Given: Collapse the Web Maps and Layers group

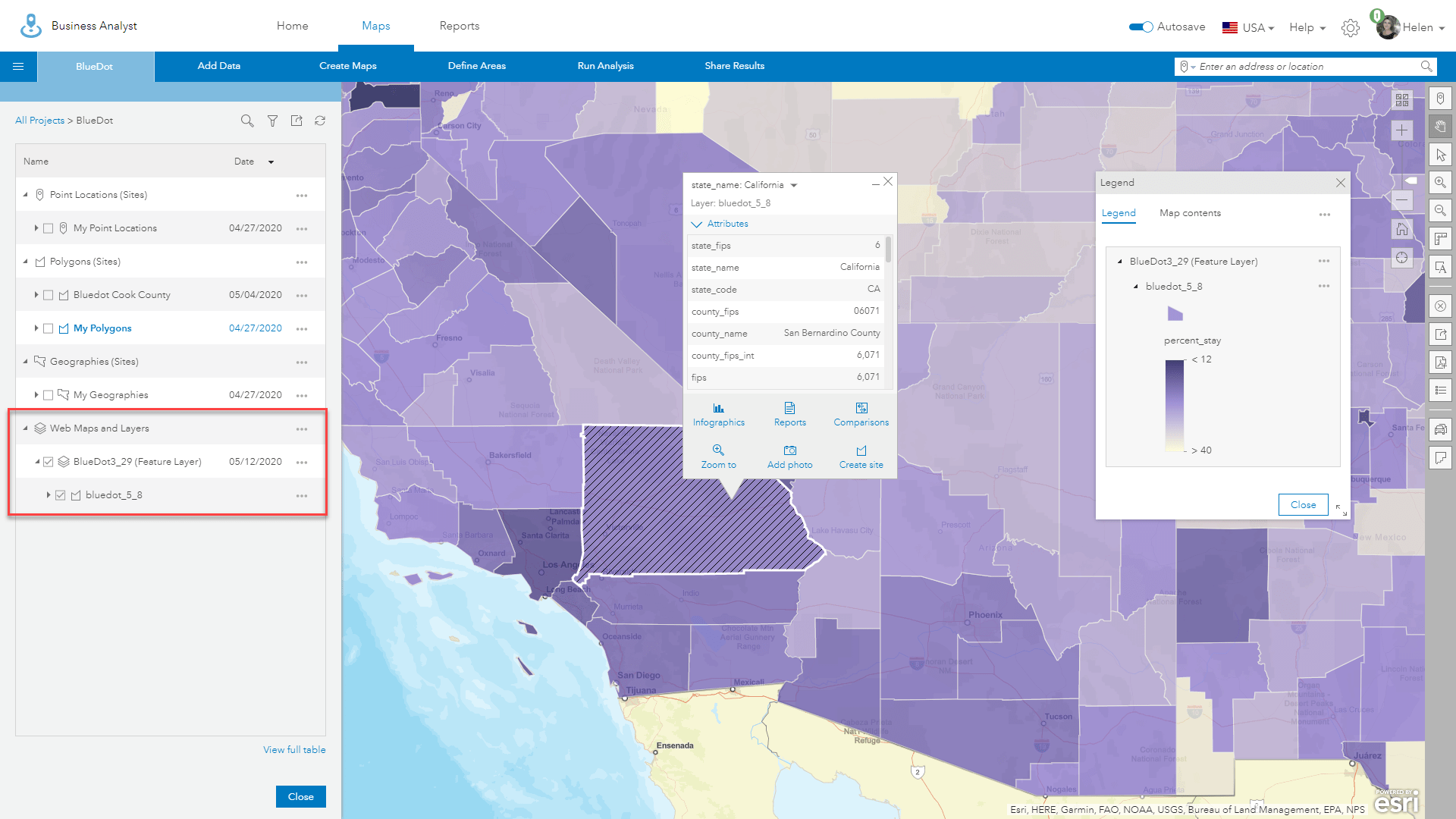Looking at the screenshot, I should click(x=25, y=428).
